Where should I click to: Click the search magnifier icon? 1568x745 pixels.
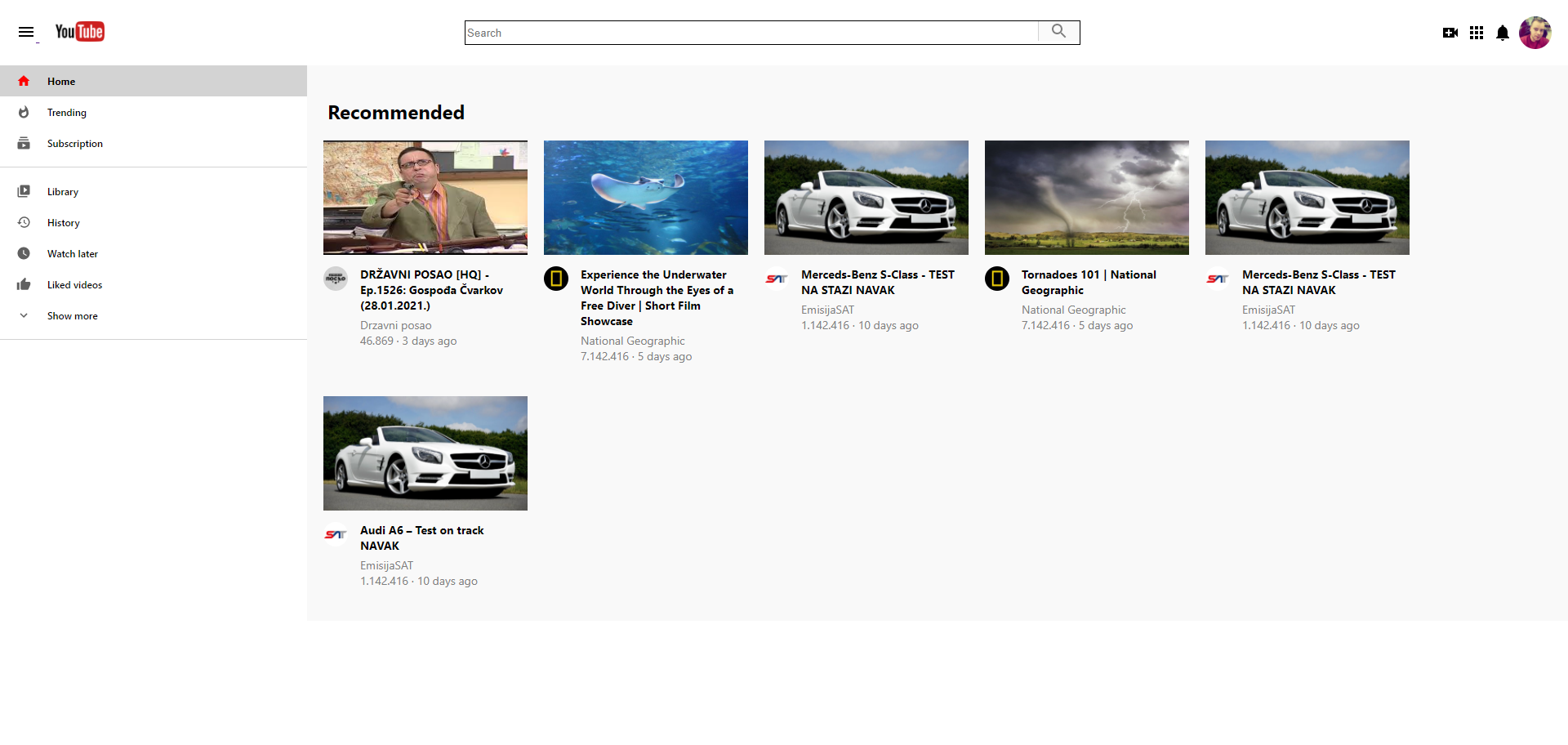pos(1058,32)
